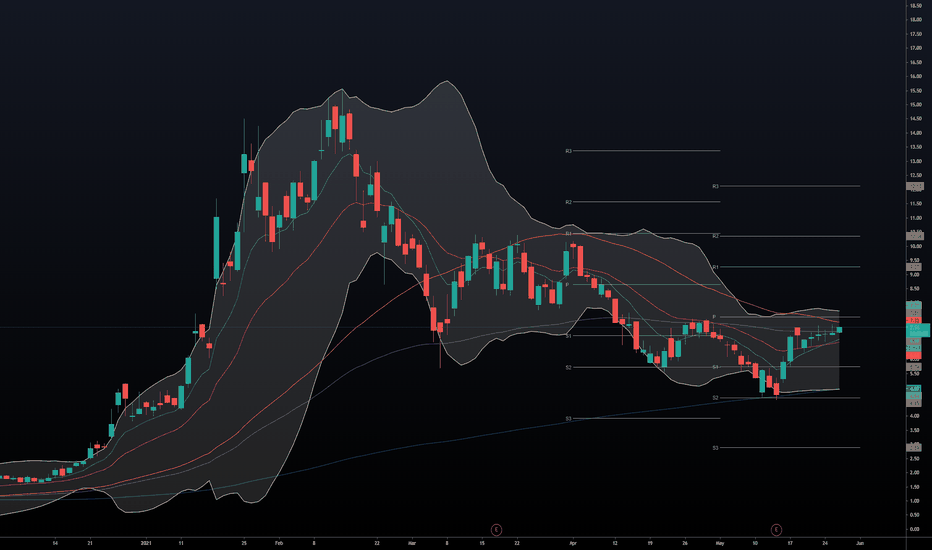
Task: Click the 4.00 price axis label
Action: click(915, 416)
